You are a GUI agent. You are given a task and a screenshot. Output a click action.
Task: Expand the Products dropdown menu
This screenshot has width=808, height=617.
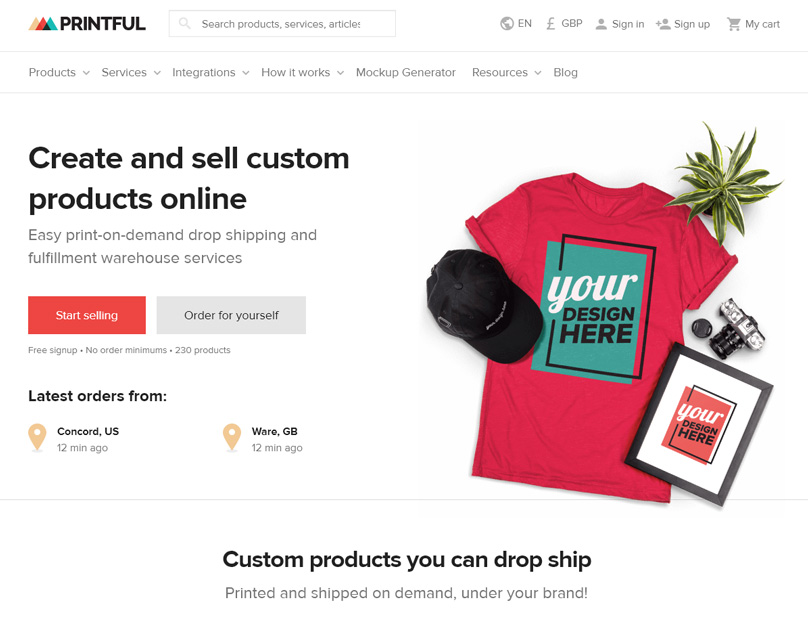pos(59,73)
